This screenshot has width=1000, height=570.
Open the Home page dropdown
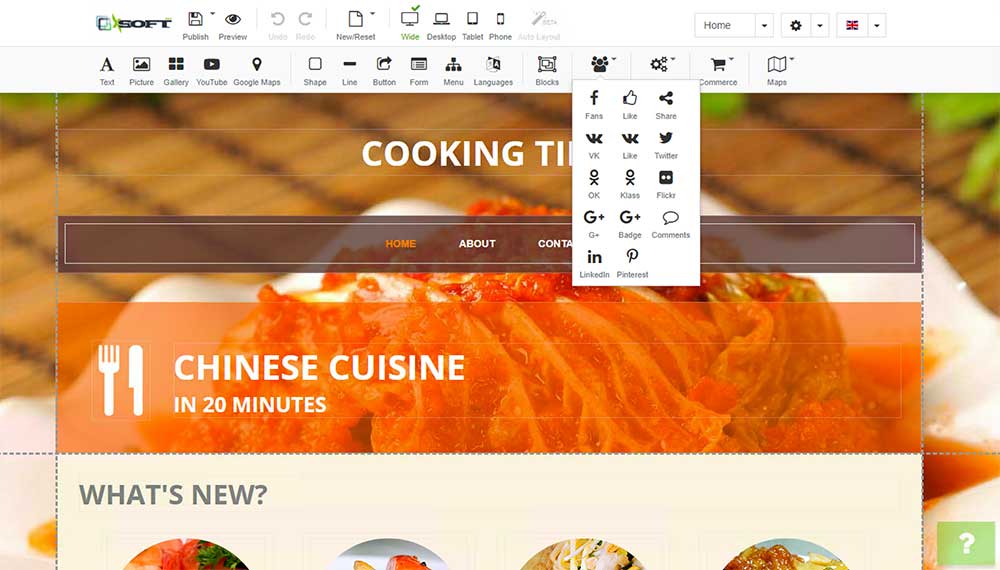[x=734, y=26]
